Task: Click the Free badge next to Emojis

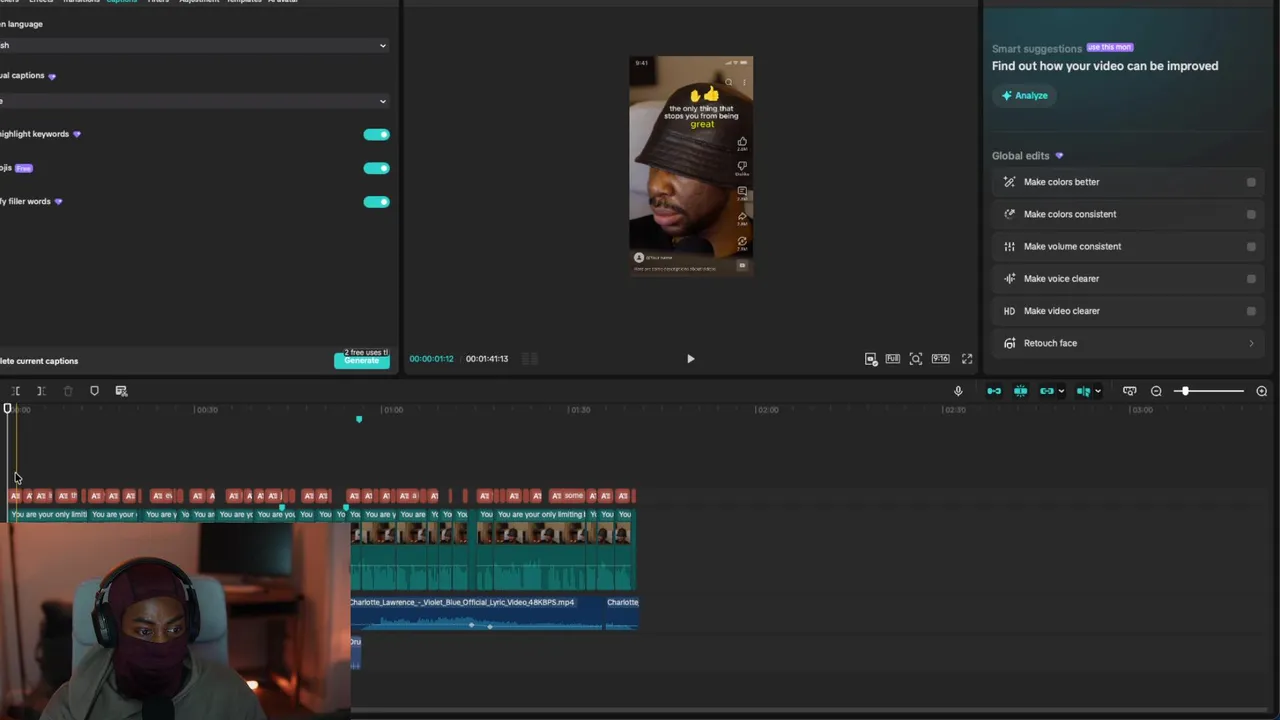Action: pos(23,168)
